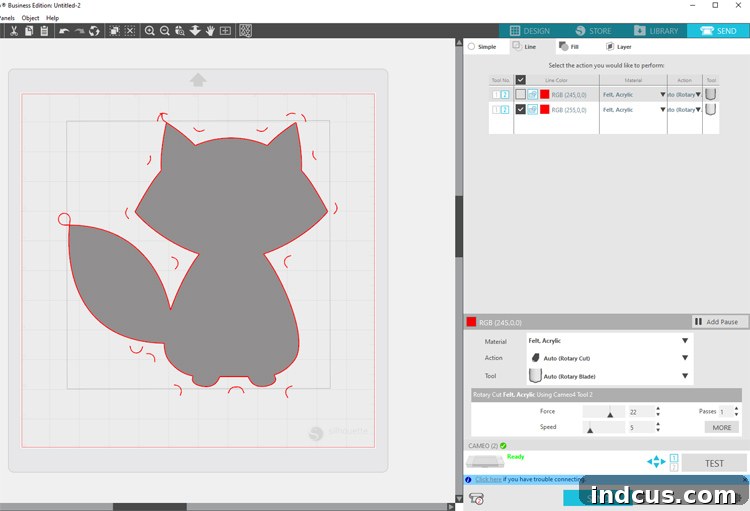Click the Undo arrow icon

64,31
